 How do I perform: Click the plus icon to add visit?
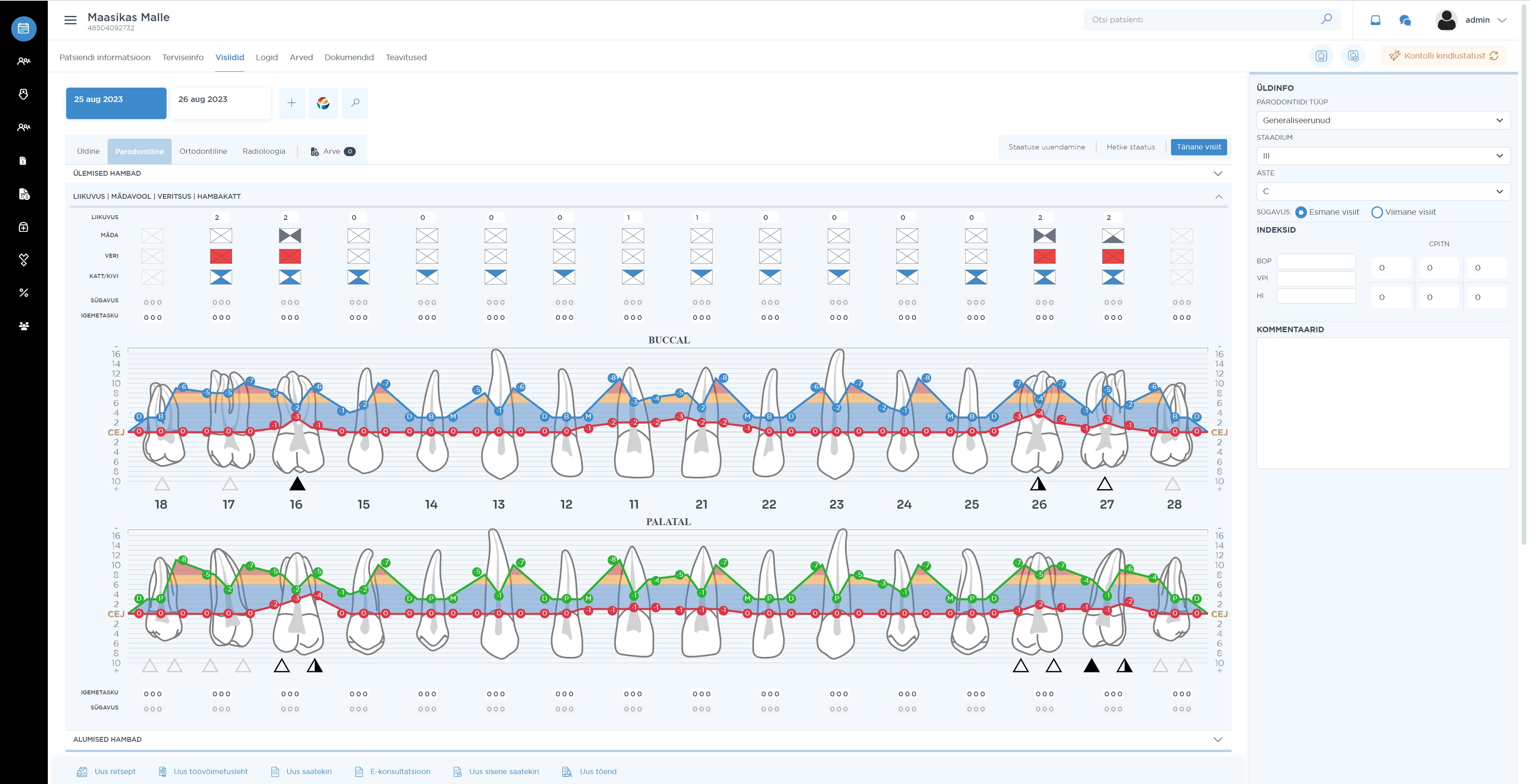[292, 103]
